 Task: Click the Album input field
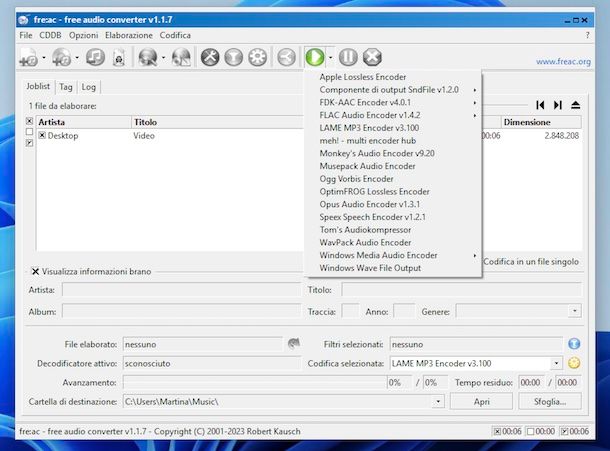(x=181, y=311)
